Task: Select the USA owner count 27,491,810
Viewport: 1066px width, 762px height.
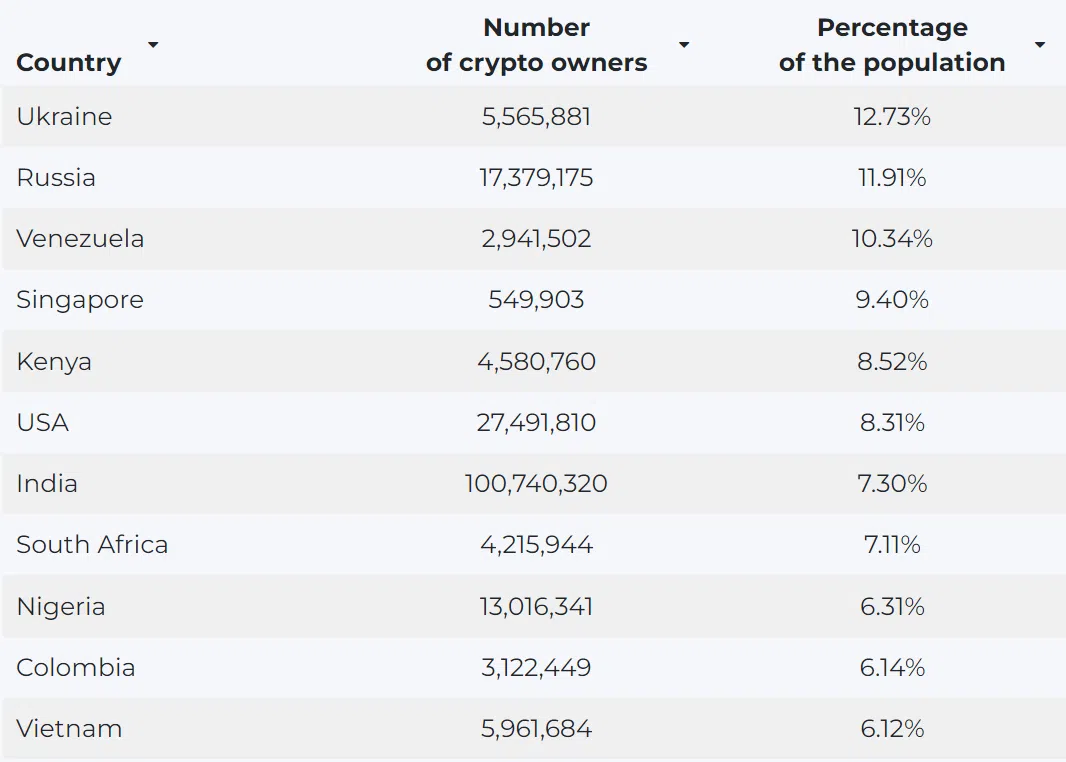Action: point(536,423)
